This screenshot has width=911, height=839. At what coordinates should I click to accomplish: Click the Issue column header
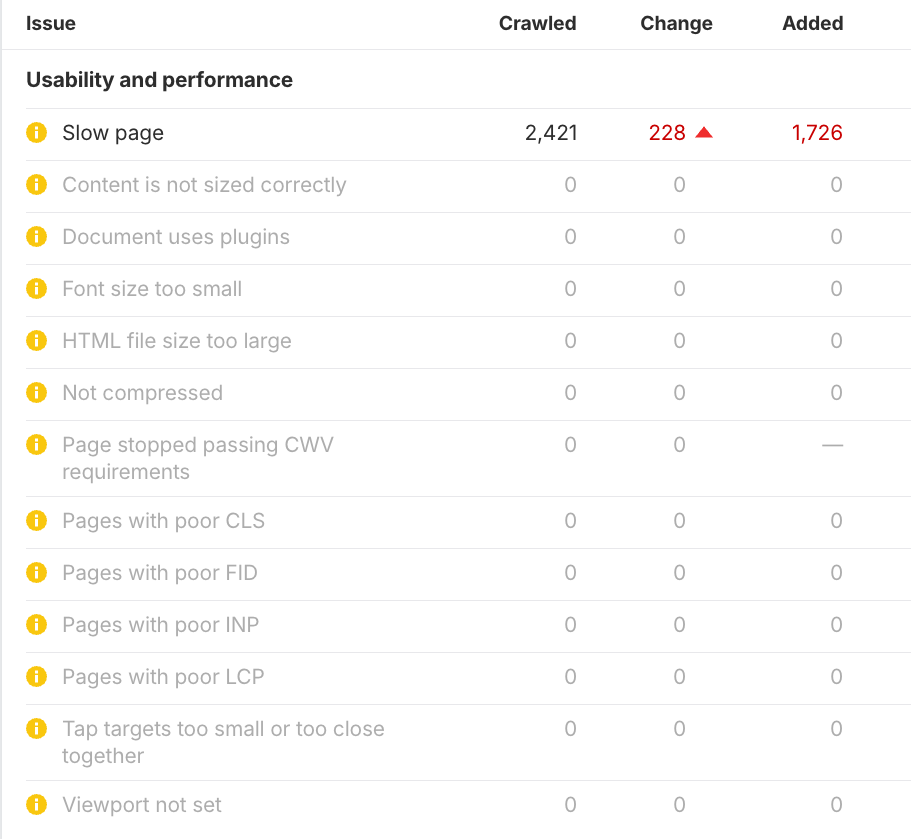click(x=51, y=23)
